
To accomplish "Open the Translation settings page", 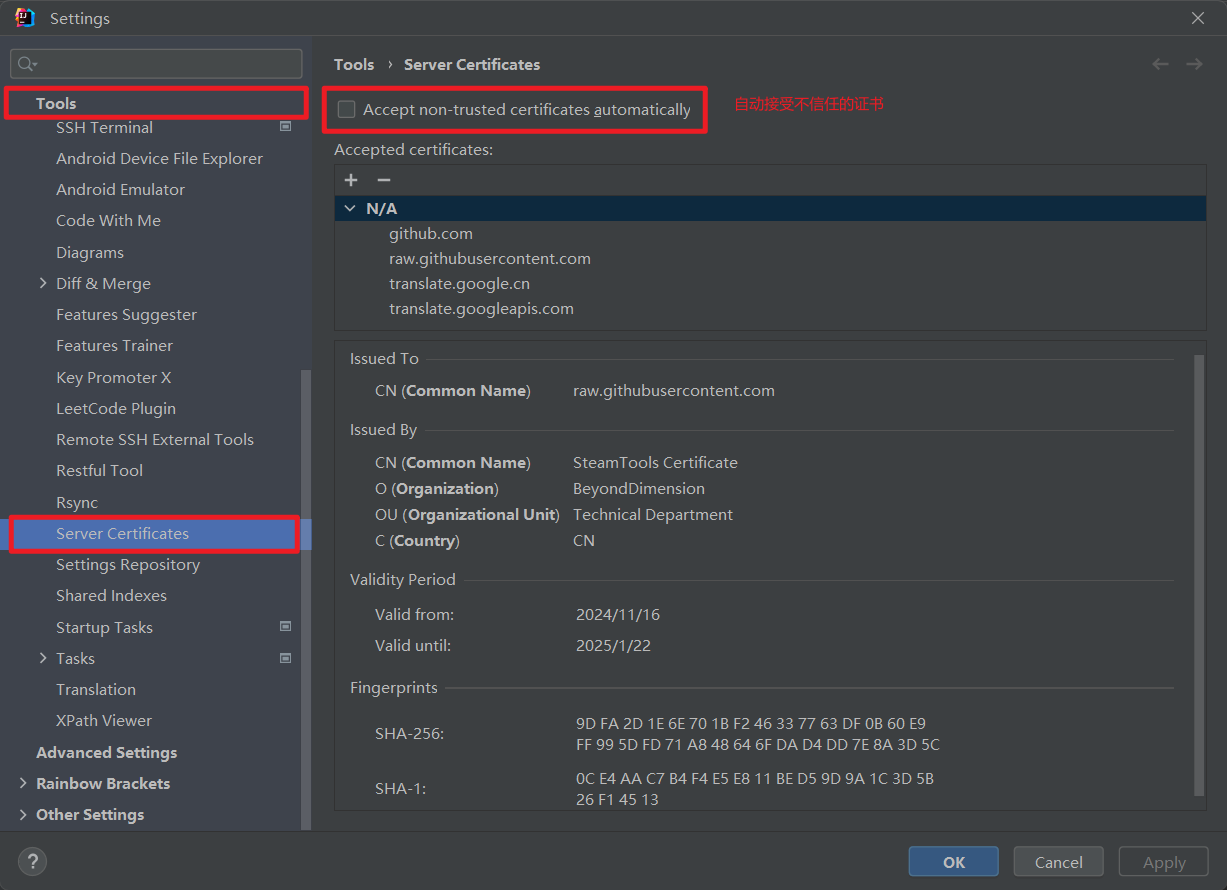I will pos(96,689).
